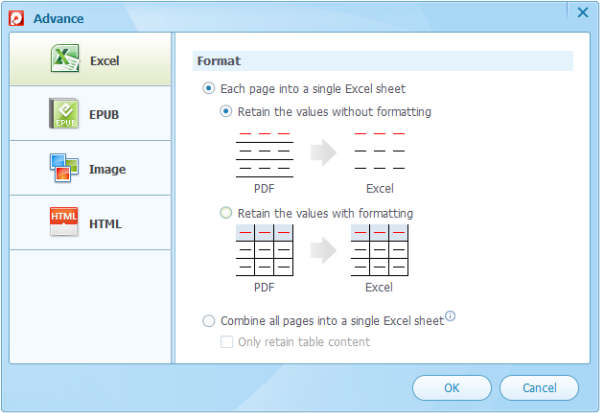Close the Advance dialog window

click(x=583, y=13)
